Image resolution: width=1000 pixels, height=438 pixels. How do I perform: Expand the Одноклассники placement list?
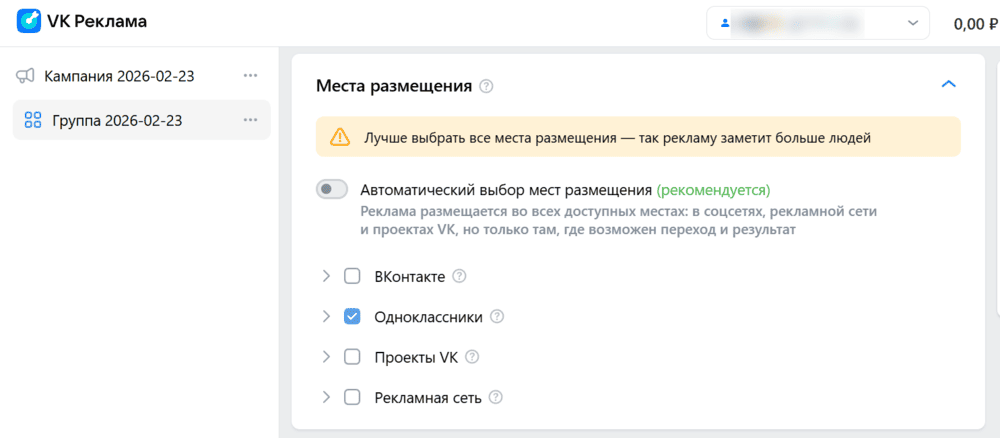click(x=325, y=317)
